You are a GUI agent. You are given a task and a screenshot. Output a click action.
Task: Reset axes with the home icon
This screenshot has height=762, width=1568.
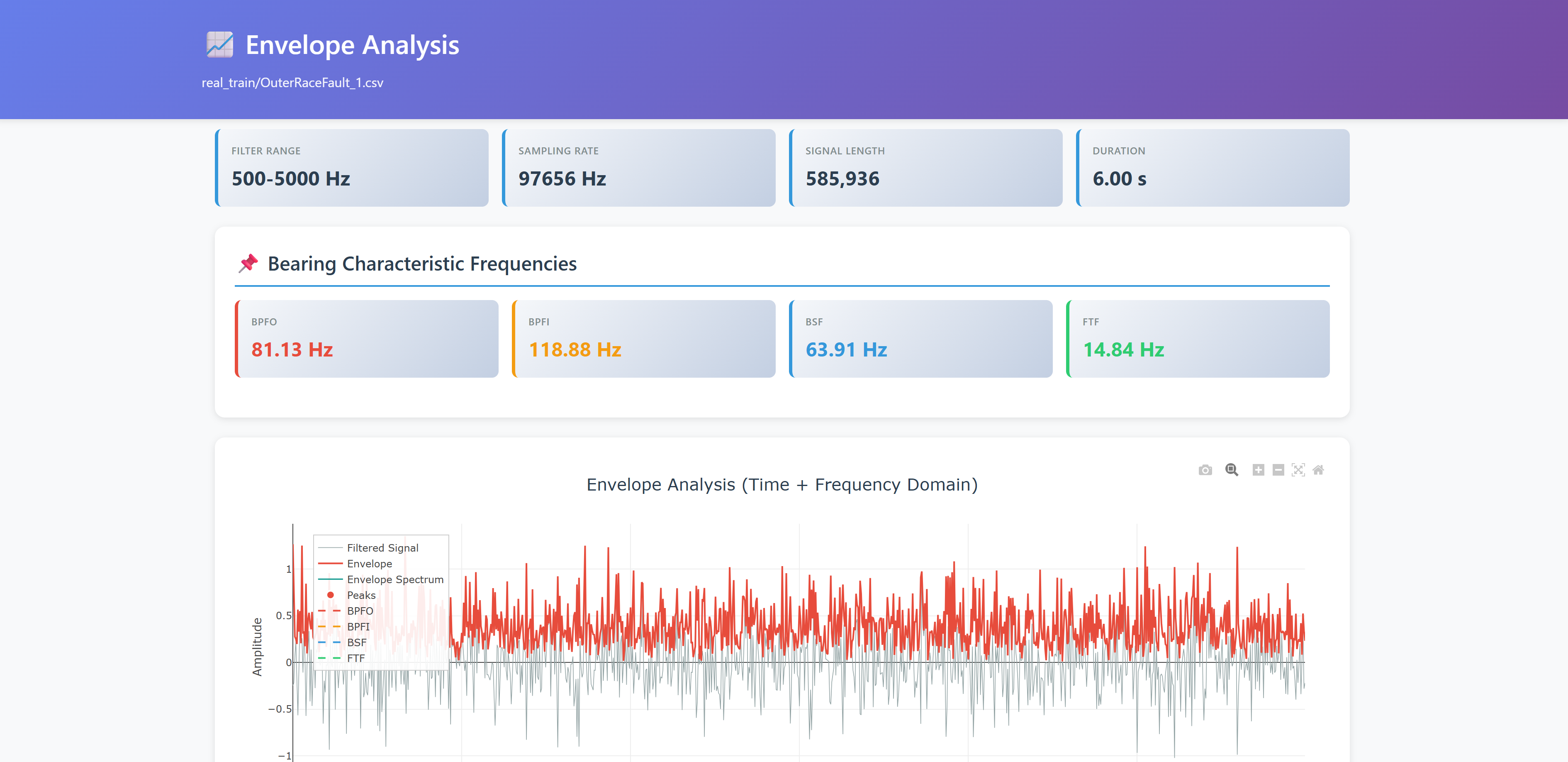1318,470
